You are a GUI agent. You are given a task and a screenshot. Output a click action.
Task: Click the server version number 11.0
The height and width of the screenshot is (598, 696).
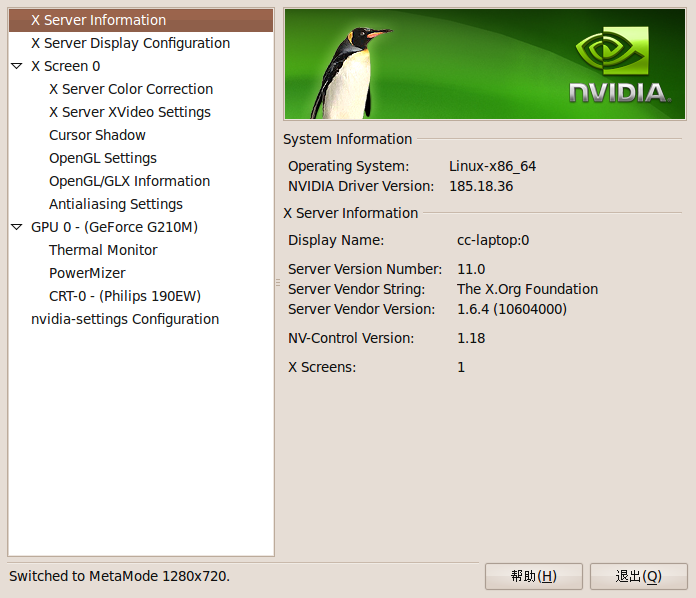[x=471, y=269]
